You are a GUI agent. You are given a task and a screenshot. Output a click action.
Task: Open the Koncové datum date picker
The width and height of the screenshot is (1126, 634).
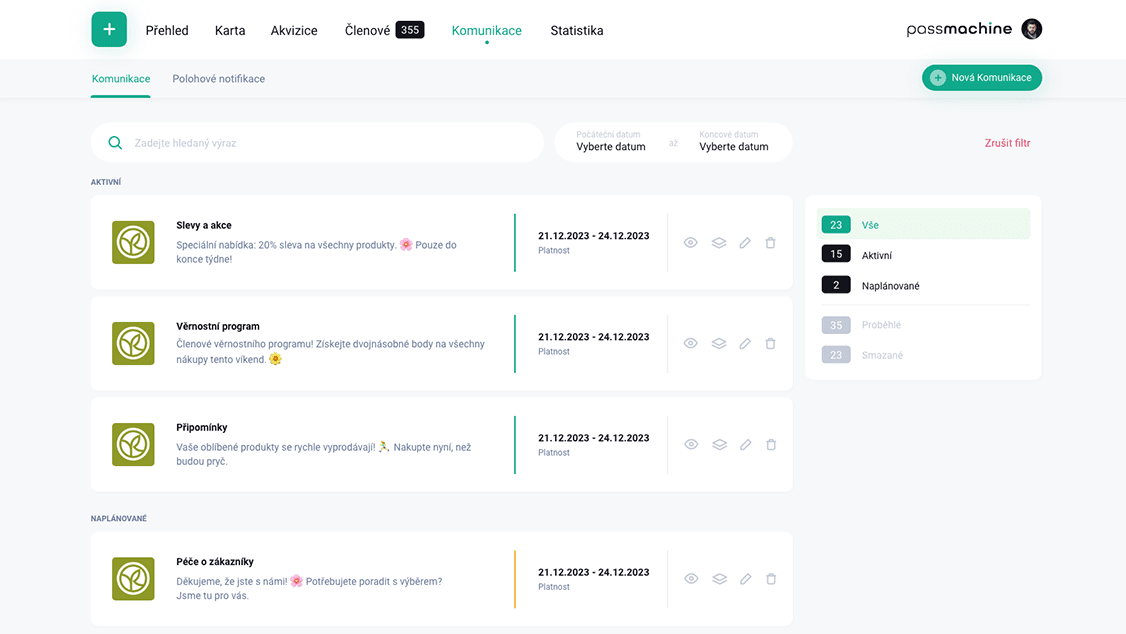coord(733,143)
